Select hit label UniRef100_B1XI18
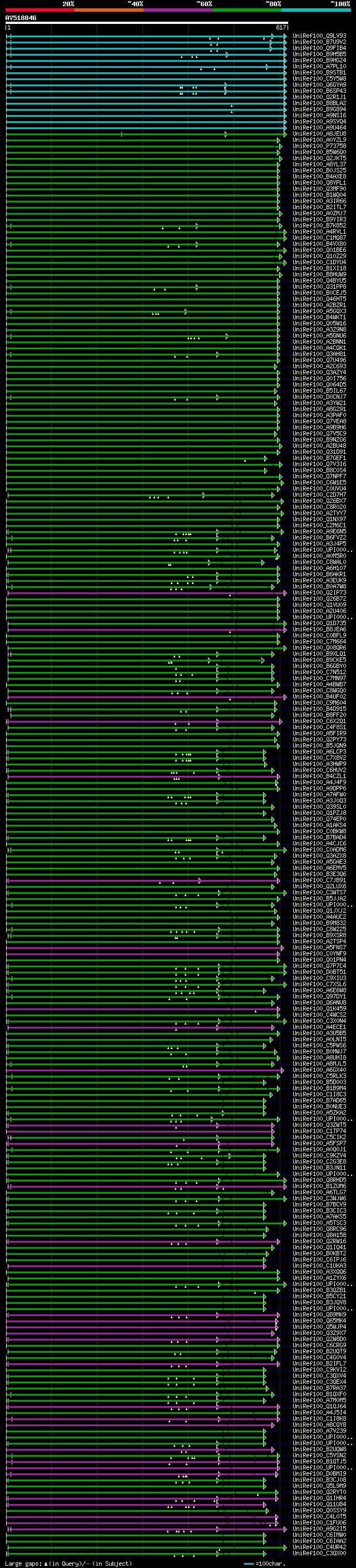Viewport: 356px width, 1568px height. [x=319, y=269]
